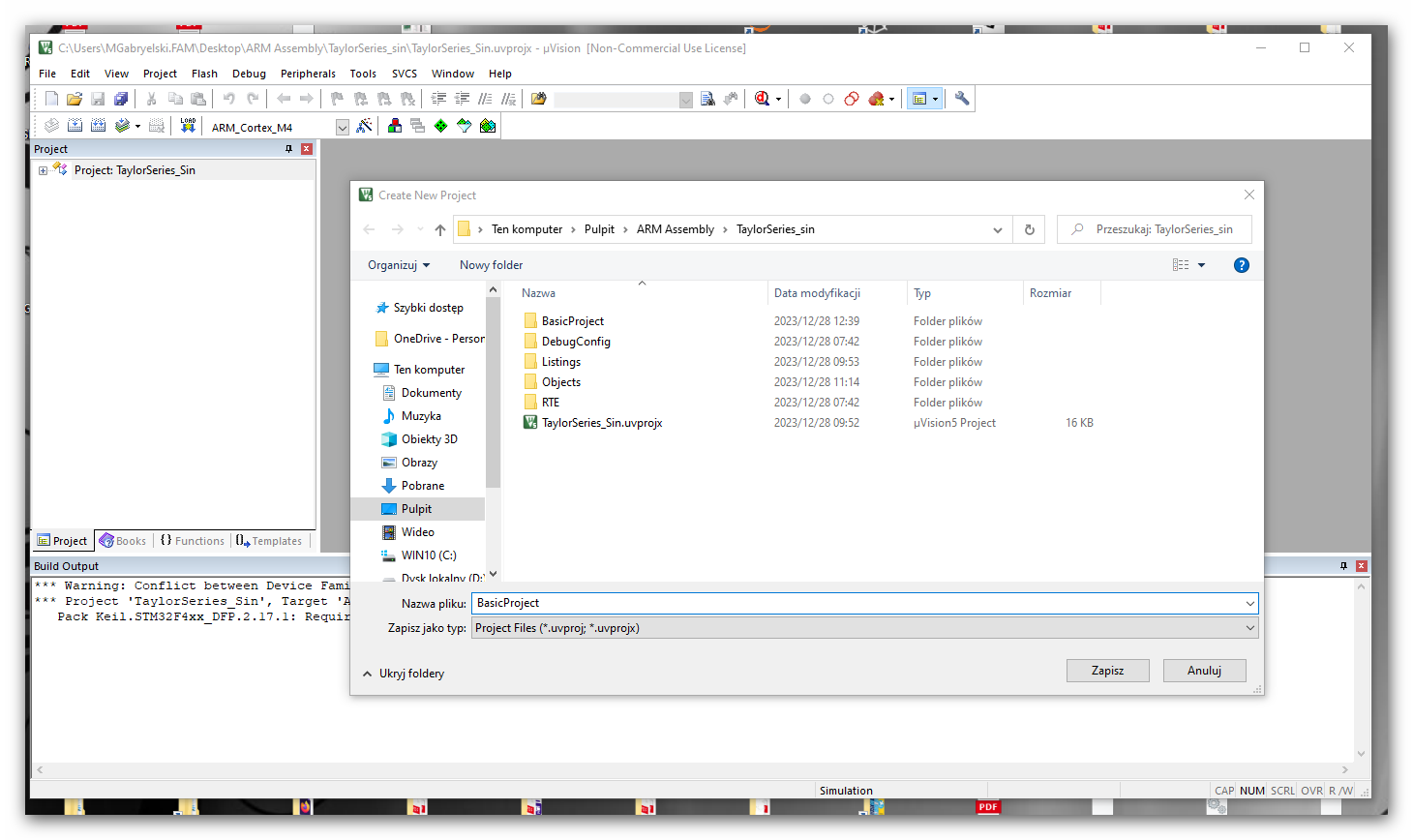Click the Batch Build icon

click(x=122, y=126)
